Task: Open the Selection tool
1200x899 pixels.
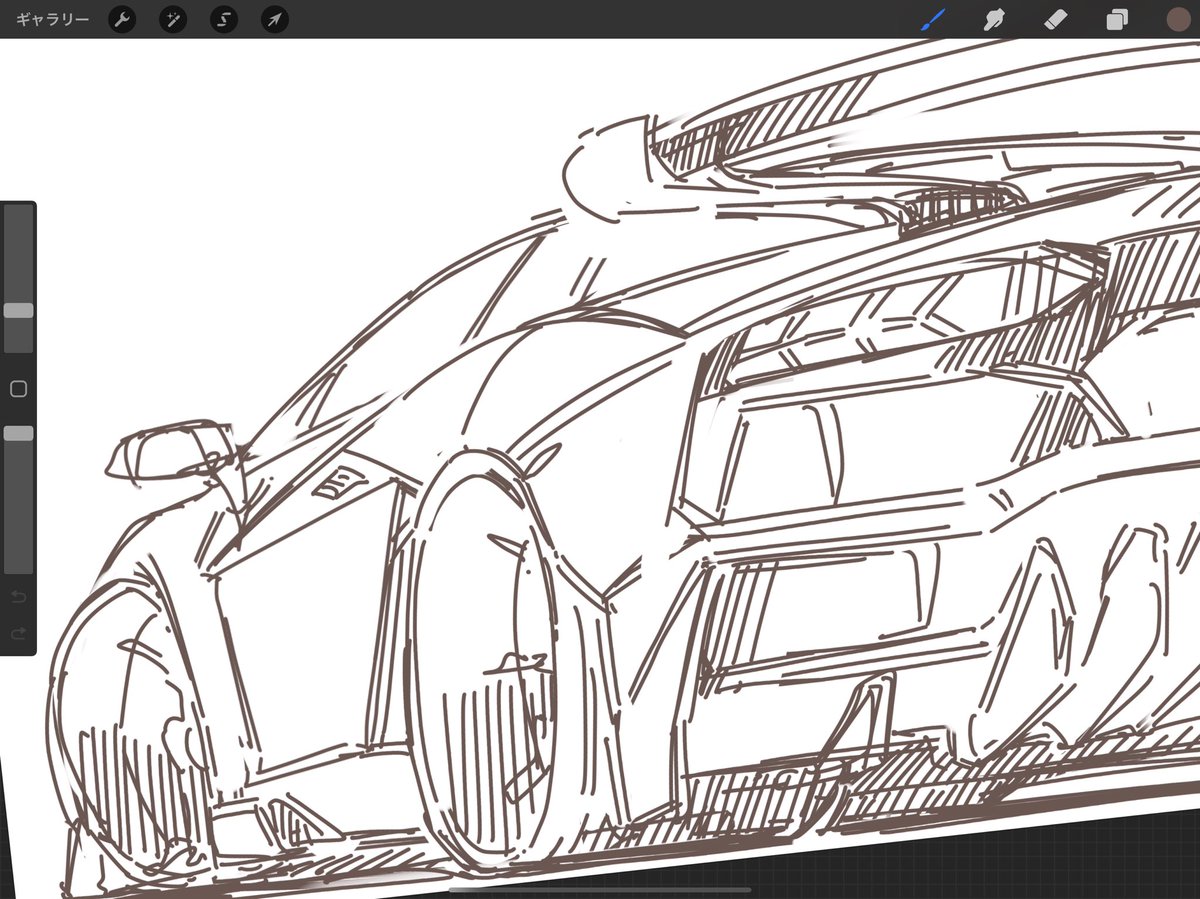Action: 224,20
